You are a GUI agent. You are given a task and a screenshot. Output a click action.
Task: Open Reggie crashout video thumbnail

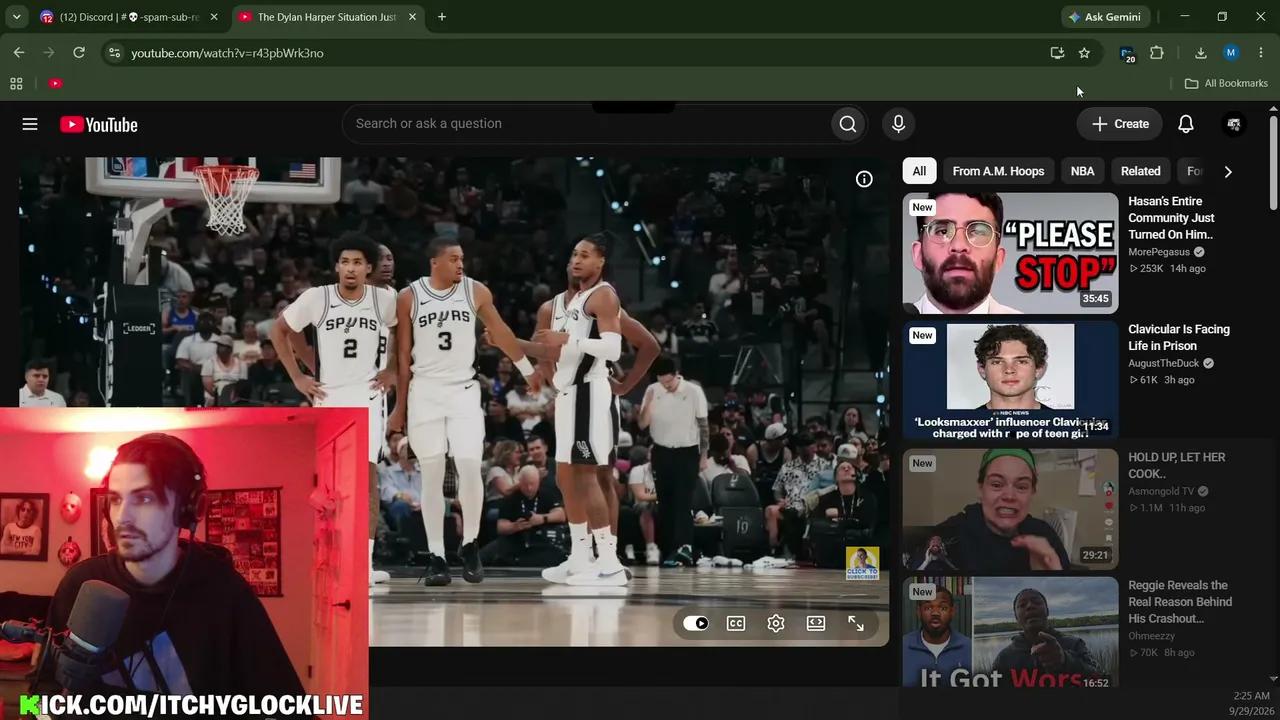tap(1010, 633)
